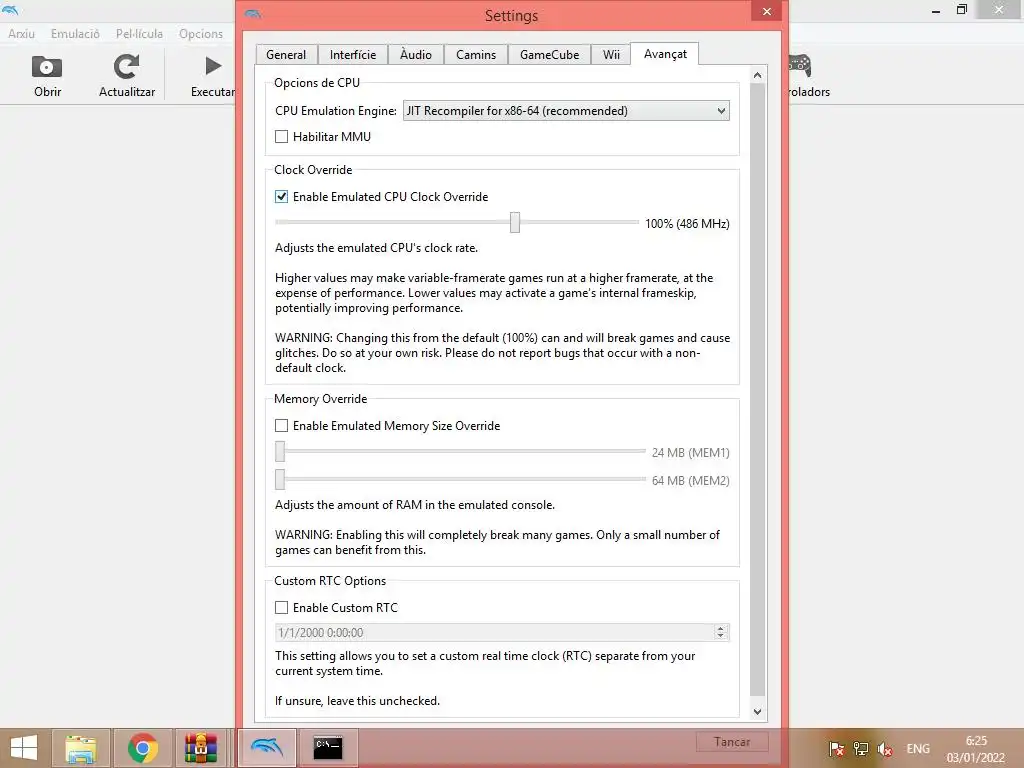This screenshot has height=768, width=1024.
Task: Click the controller icon in Dolphin toolbar
Action: coord(799,65)
